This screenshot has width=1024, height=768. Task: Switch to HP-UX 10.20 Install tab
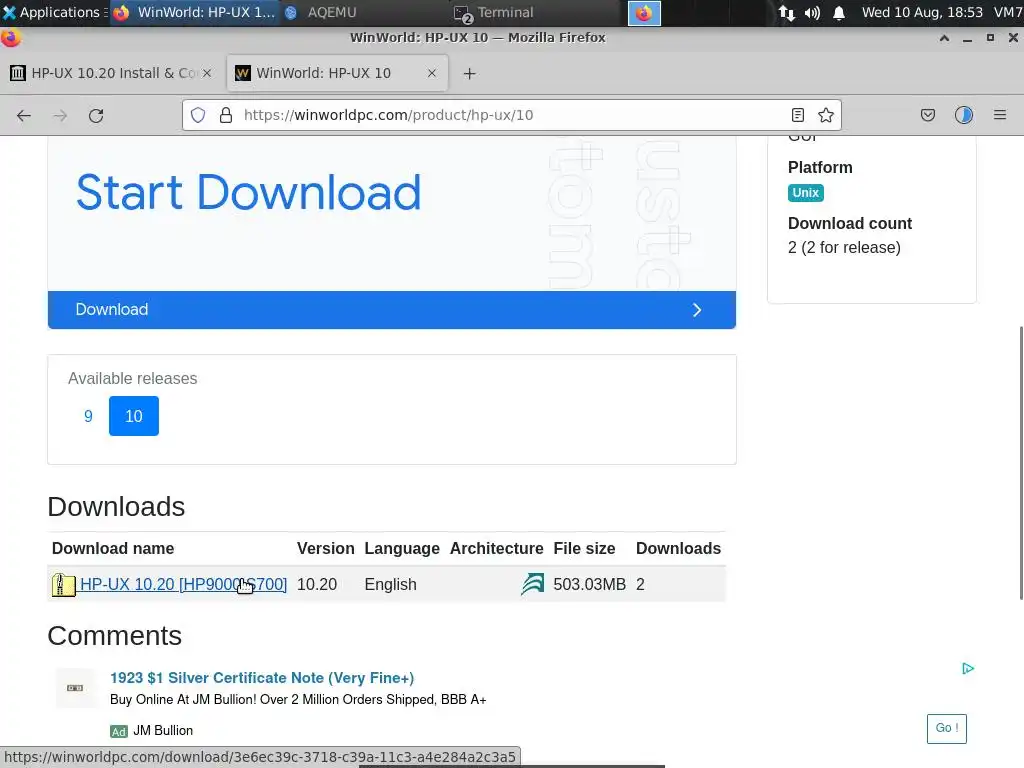point(112,73)
